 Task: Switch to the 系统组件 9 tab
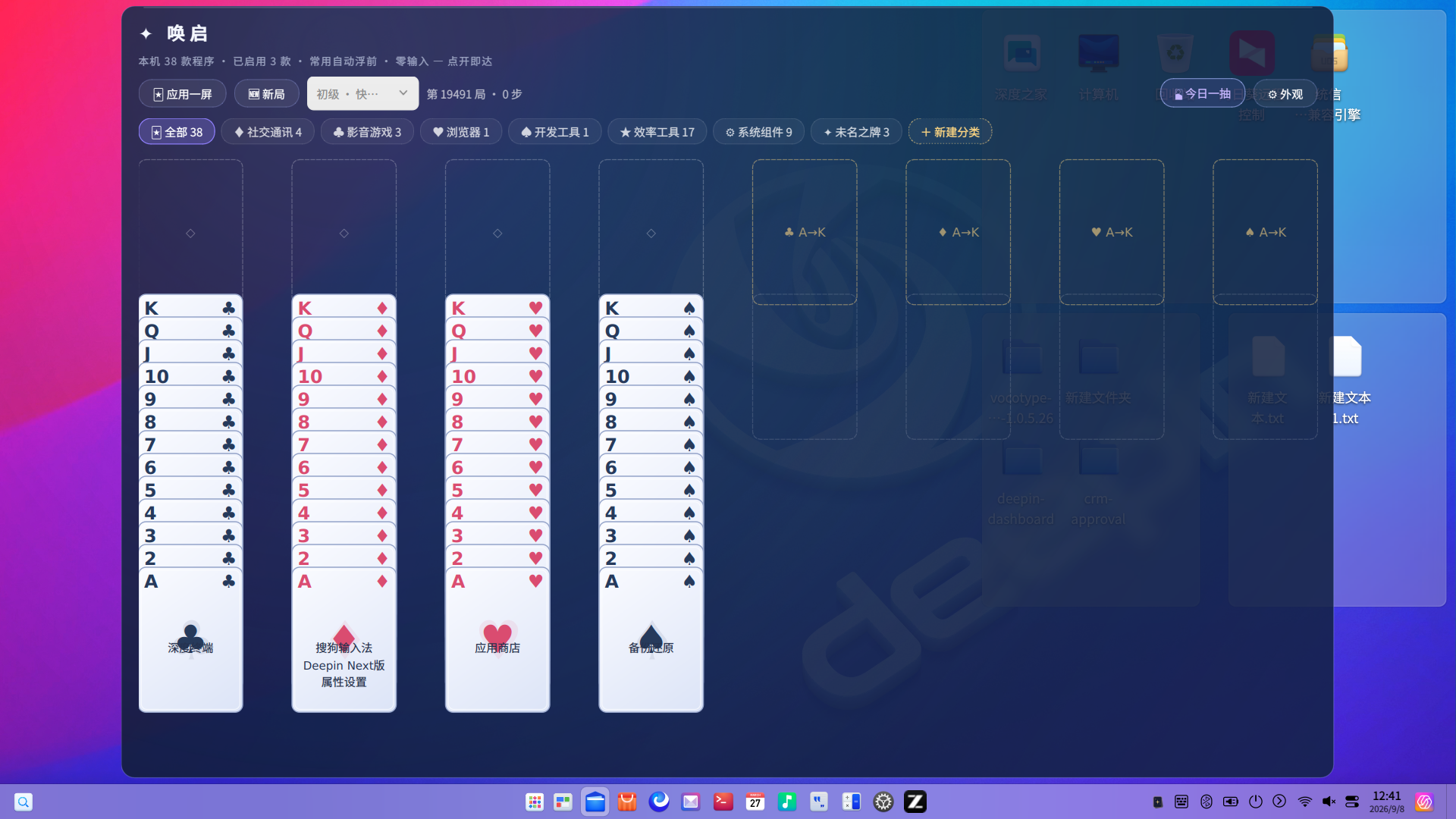(x=758, y=132)
